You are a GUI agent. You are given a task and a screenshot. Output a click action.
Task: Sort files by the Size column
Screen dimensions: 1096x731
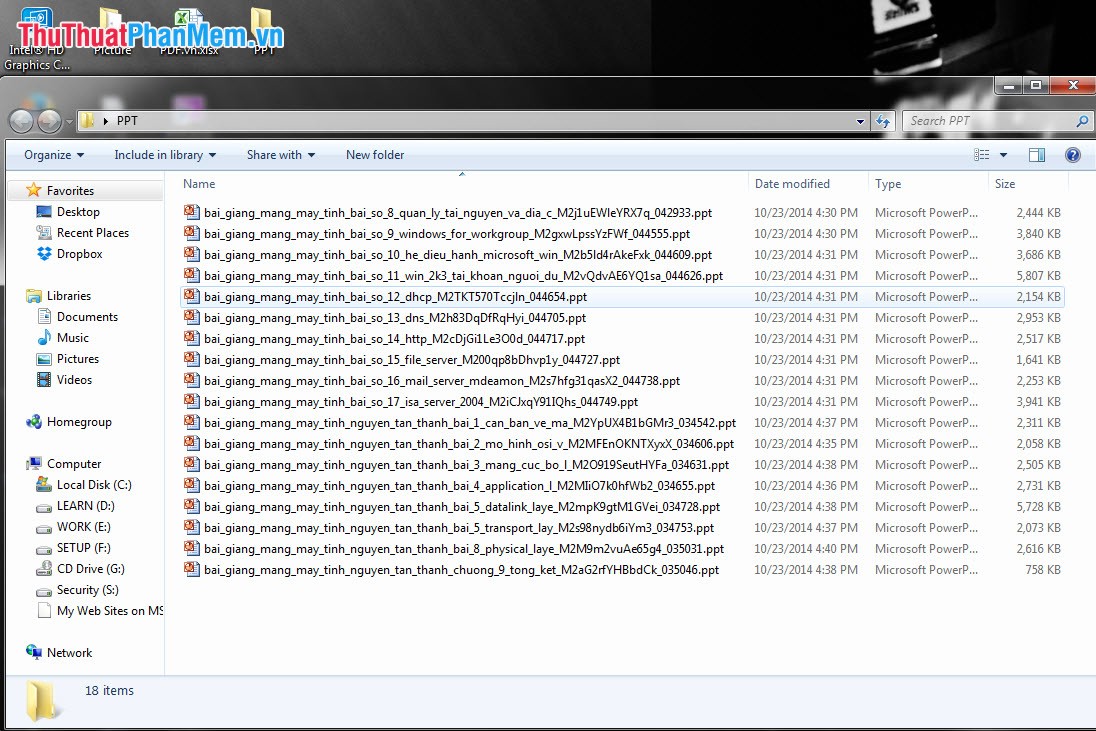click(1004, 183)
